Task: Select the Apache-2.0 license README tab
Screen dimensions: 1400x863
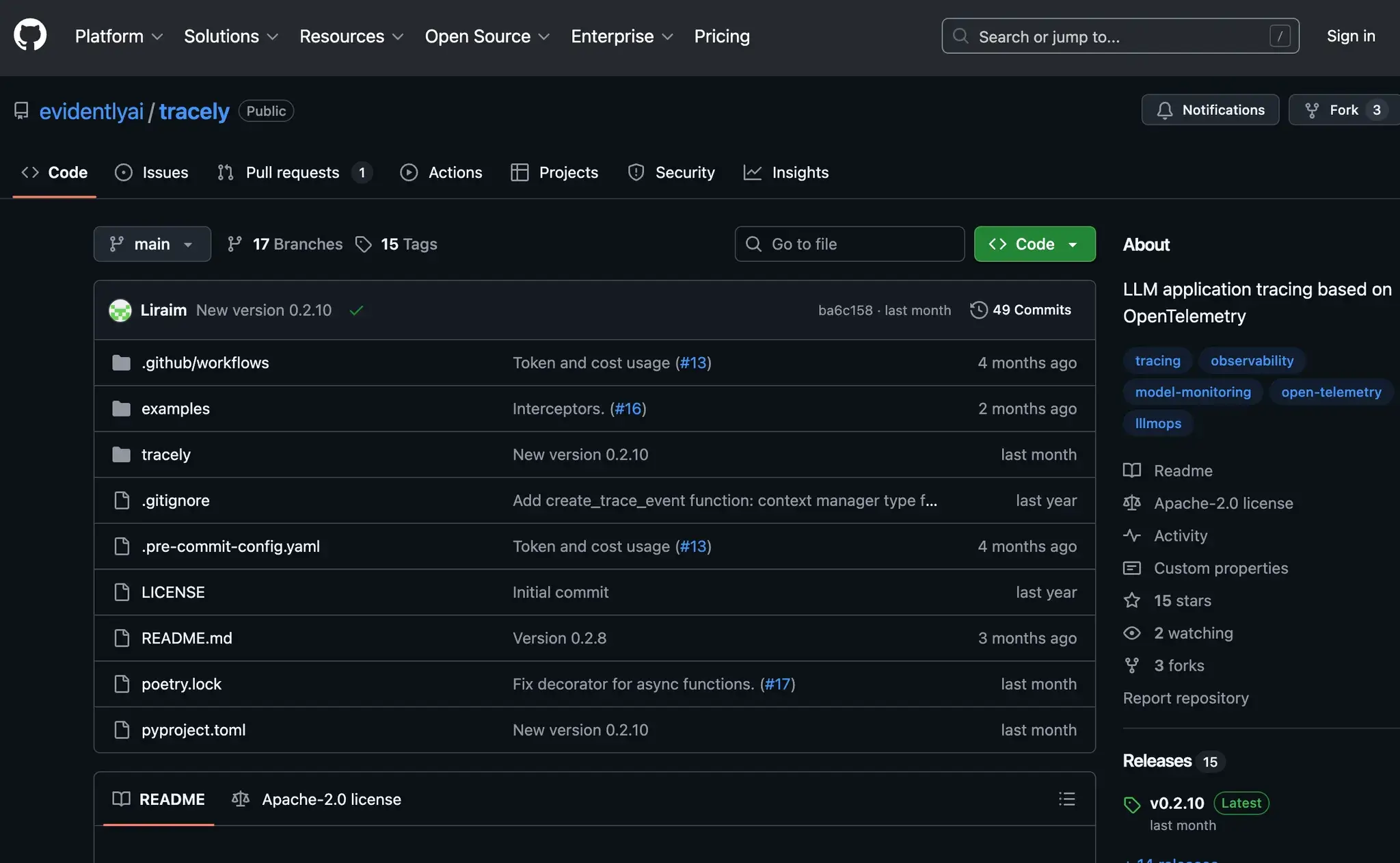Action: tap(317, 799)
